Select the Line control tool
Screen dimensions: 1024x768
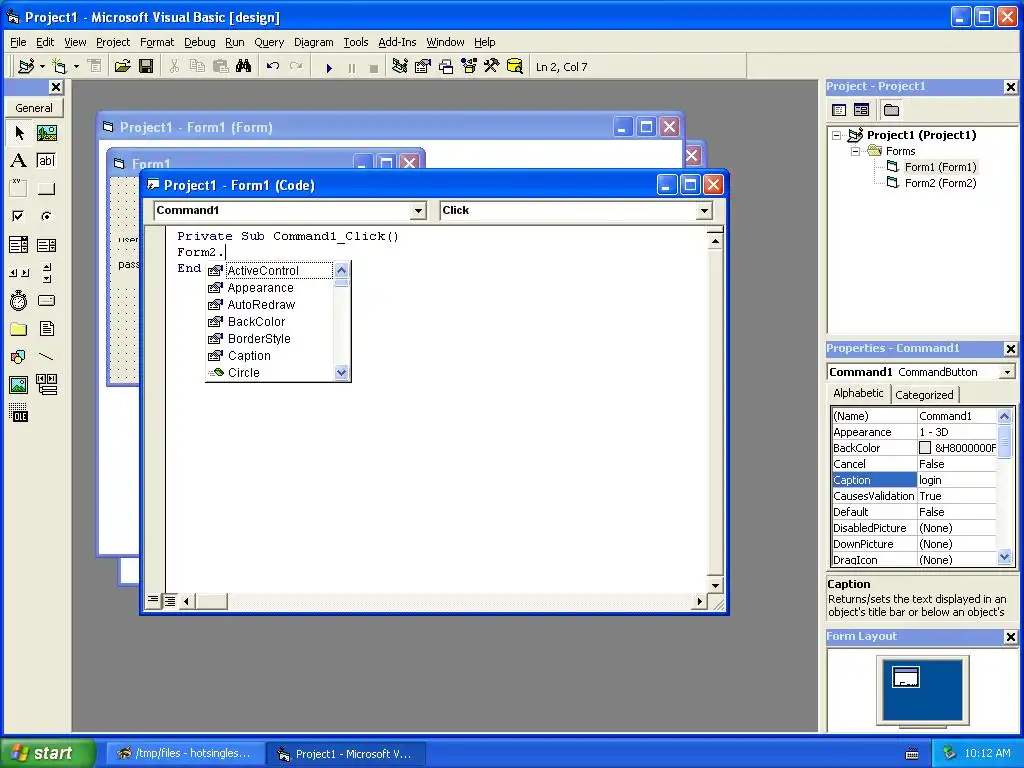pyautogui.click(x=46, y=357)
